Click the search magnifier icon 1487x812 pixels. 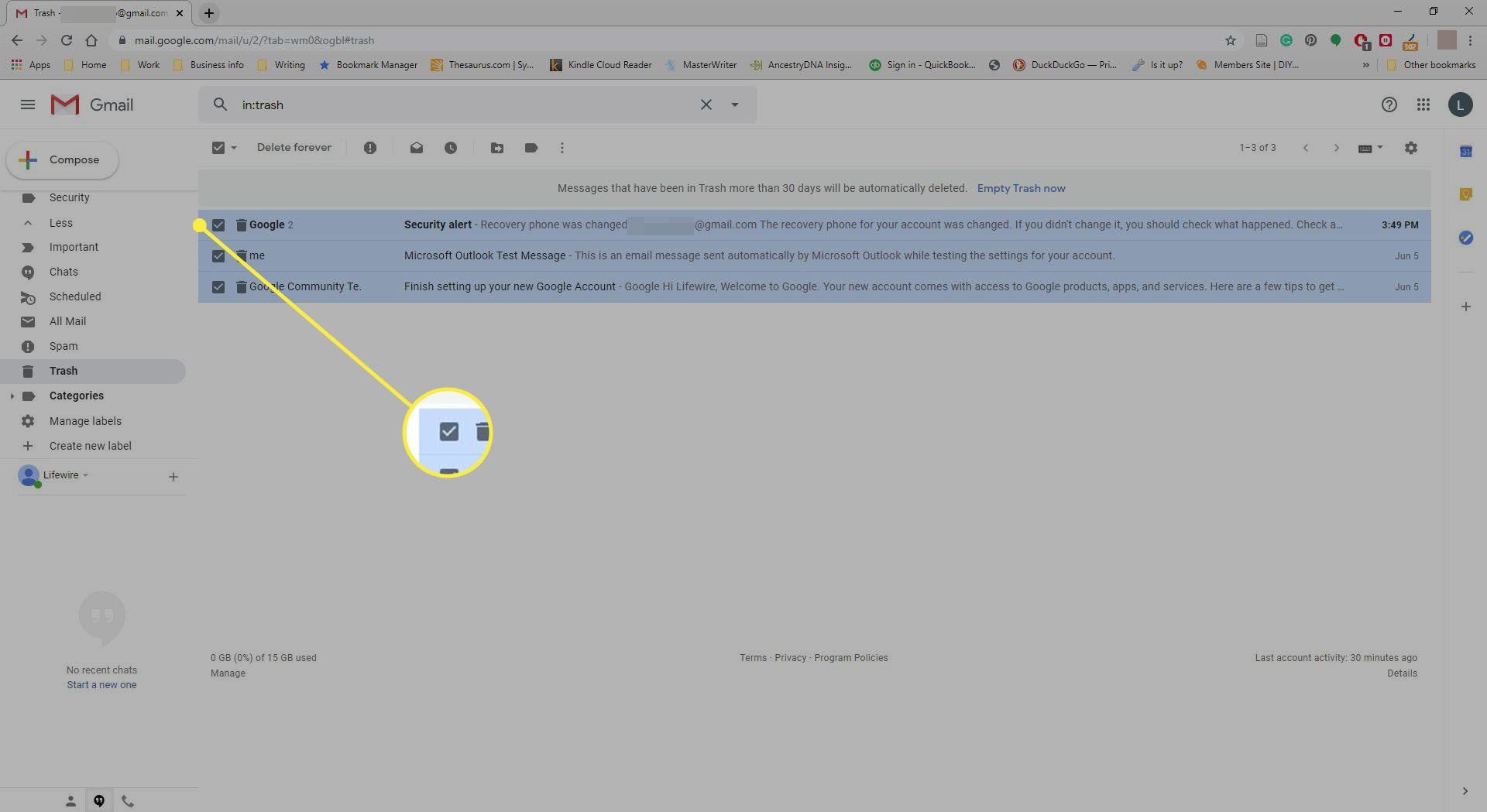[x=221, y=104]
